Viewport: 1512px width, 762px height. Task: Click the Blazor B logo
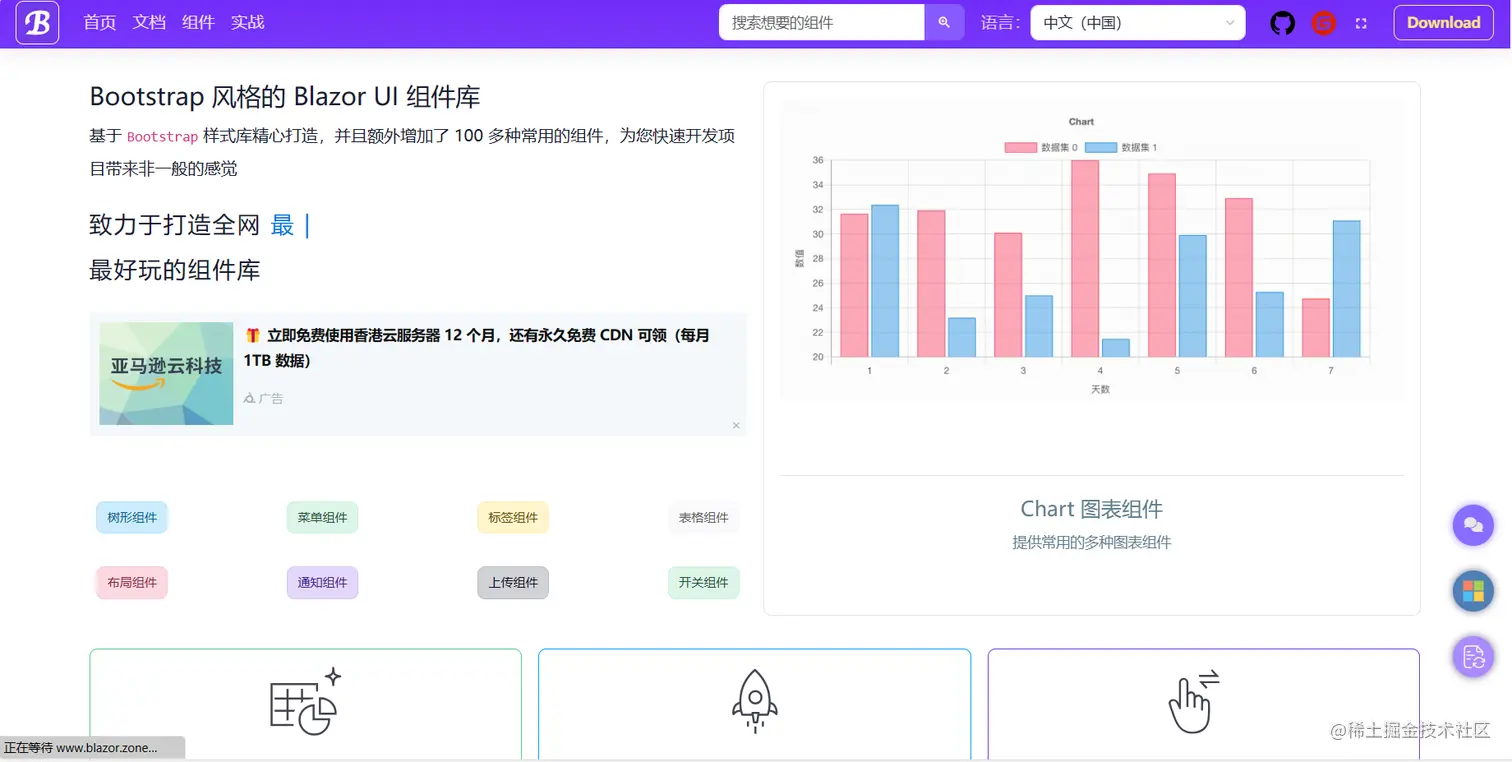point(37,23)
